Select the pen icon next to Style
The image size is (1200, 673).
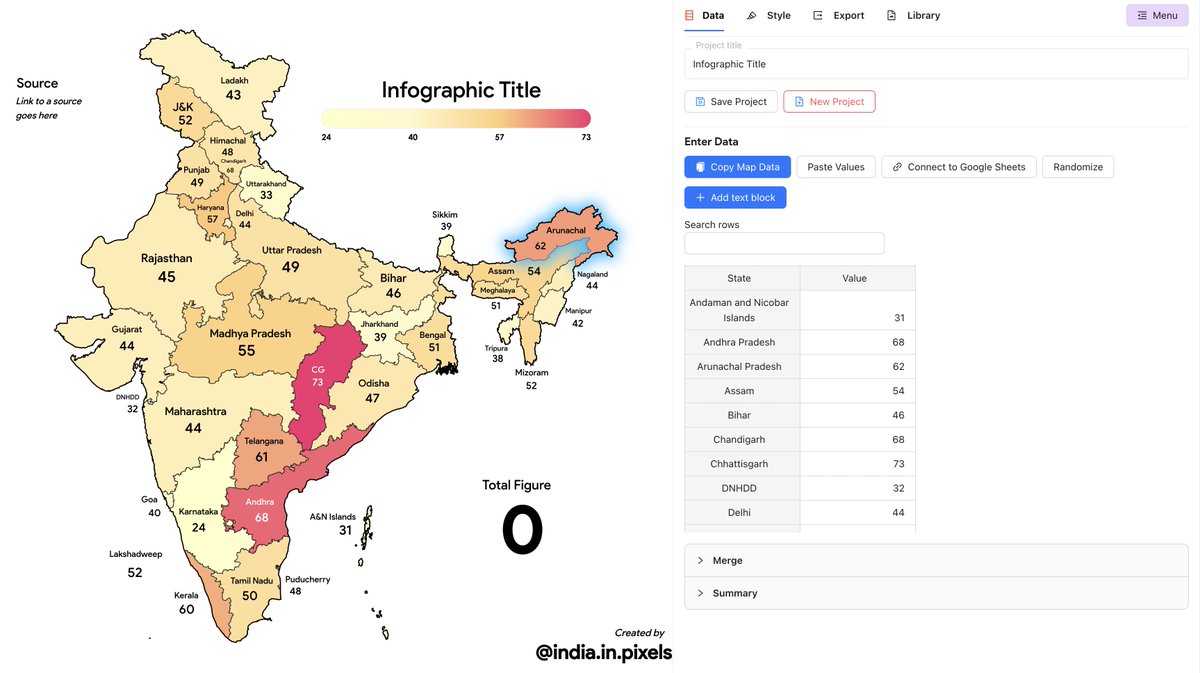click(753, 14)
